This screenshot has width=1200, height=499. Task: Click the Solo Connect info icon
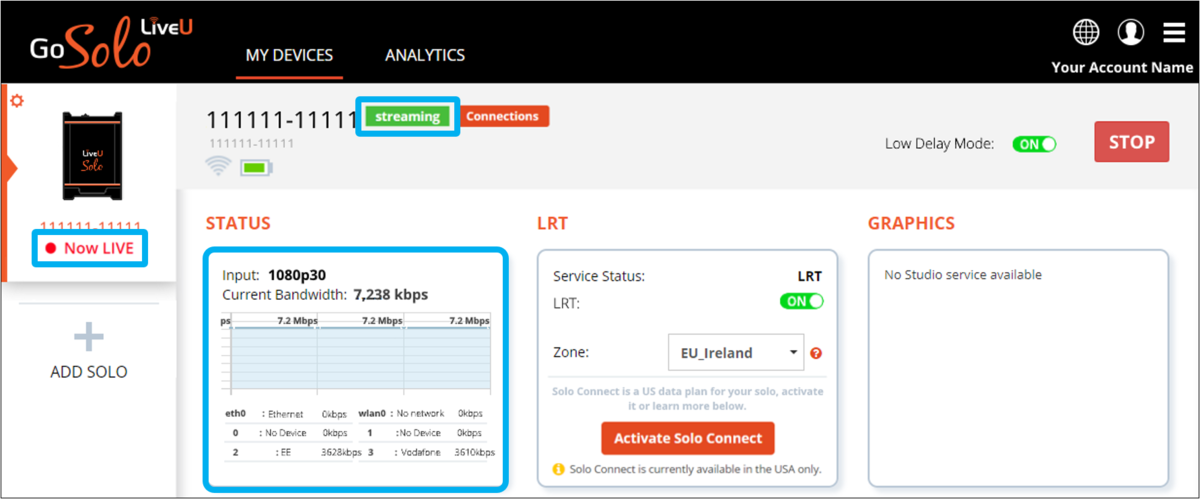pos(559,469)
